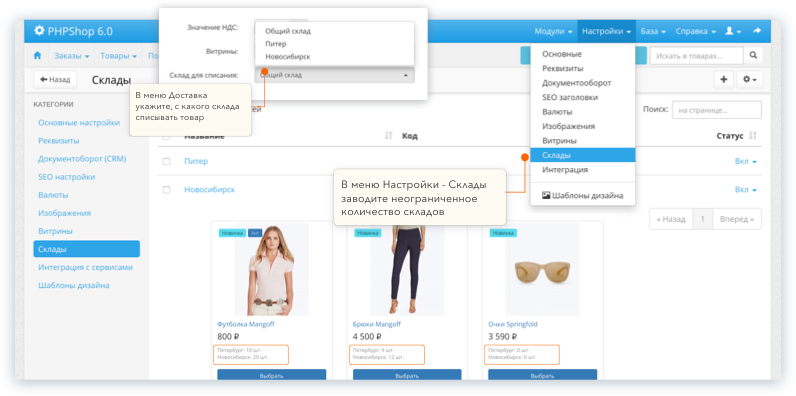Open the user account menu

pos(733,31)
